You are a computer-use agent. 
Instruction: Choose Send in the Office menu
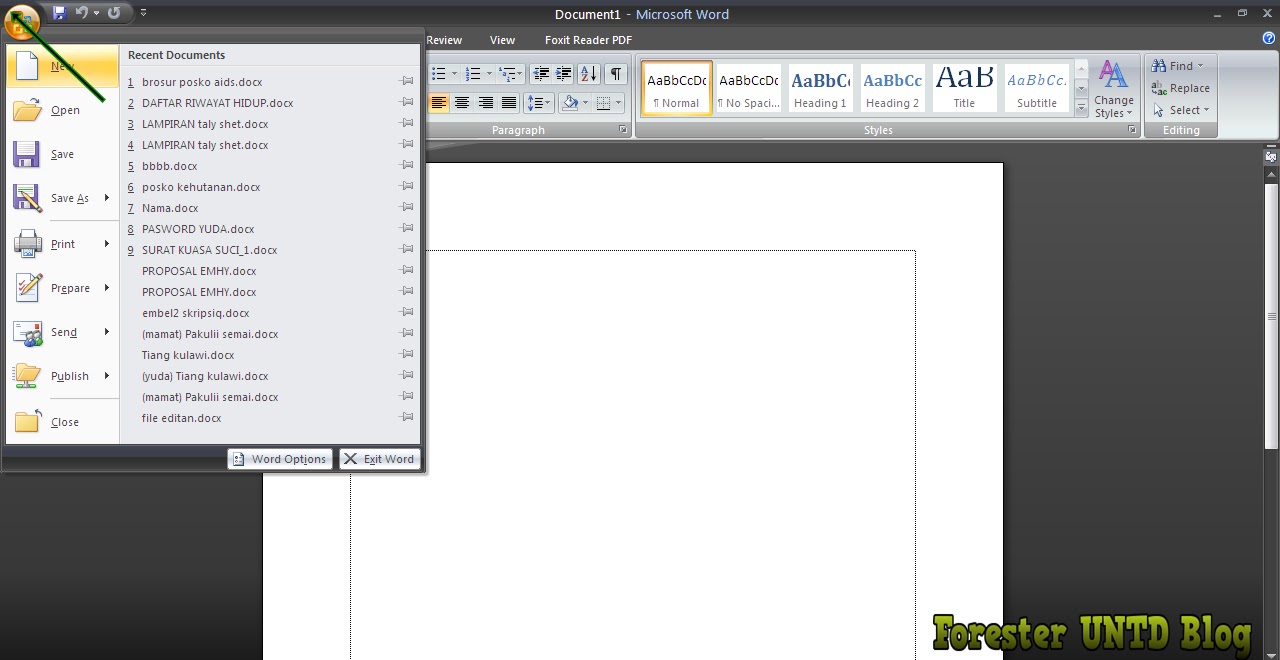pos(62,332)
